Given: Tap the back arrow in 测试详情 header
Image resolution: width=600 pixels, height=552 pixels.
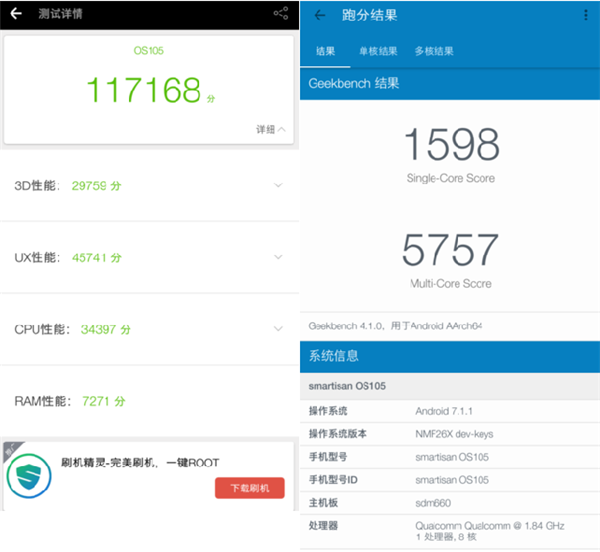Looking at the screenshot, I should (16, 14).
